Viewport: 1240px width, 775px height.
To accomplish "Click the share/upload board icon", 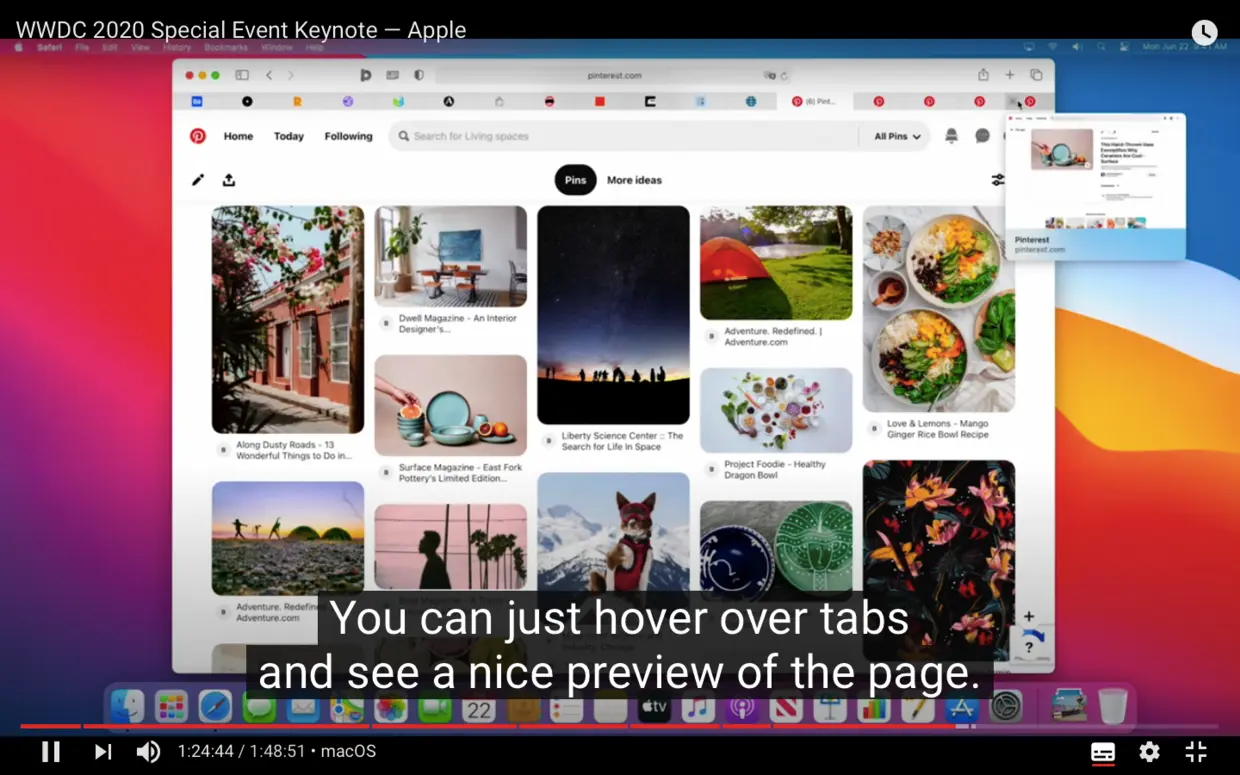I will (229, 180).
